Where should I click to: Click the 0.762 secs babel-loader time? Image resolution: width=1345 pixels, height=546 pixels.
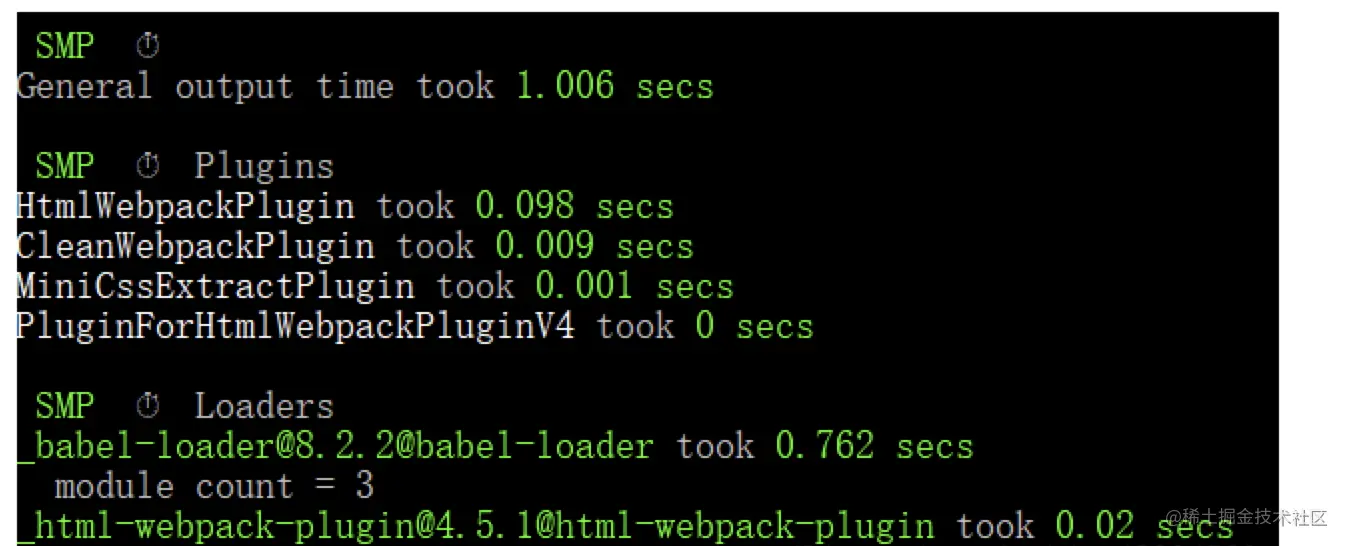click(x=875, y=446)
